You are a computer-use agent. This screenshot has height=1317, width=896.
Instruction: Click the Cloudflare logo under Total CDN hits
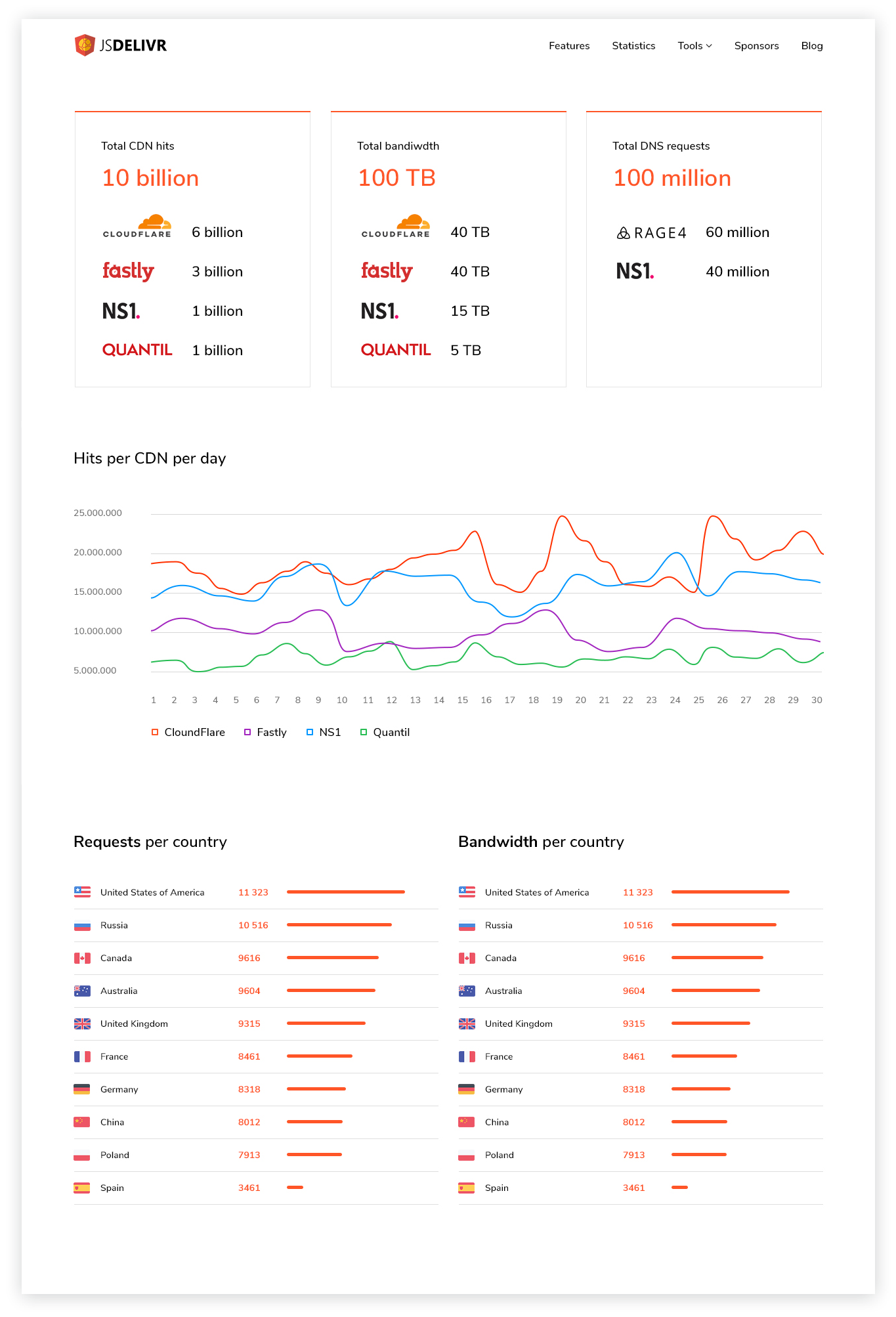click(137, 227)
